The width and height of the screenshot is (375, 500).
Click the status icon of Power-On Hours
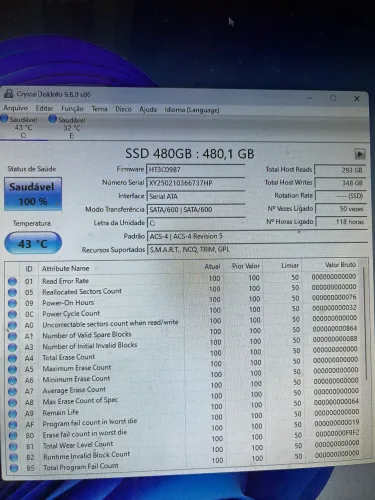tap(12, 303)
